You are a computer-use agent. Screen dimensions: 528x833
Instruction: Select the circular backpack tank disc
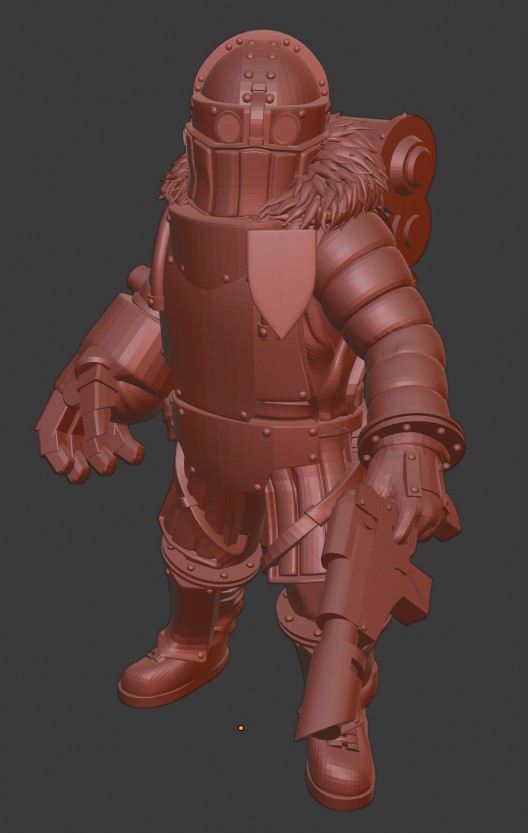[x=414, y=159]
